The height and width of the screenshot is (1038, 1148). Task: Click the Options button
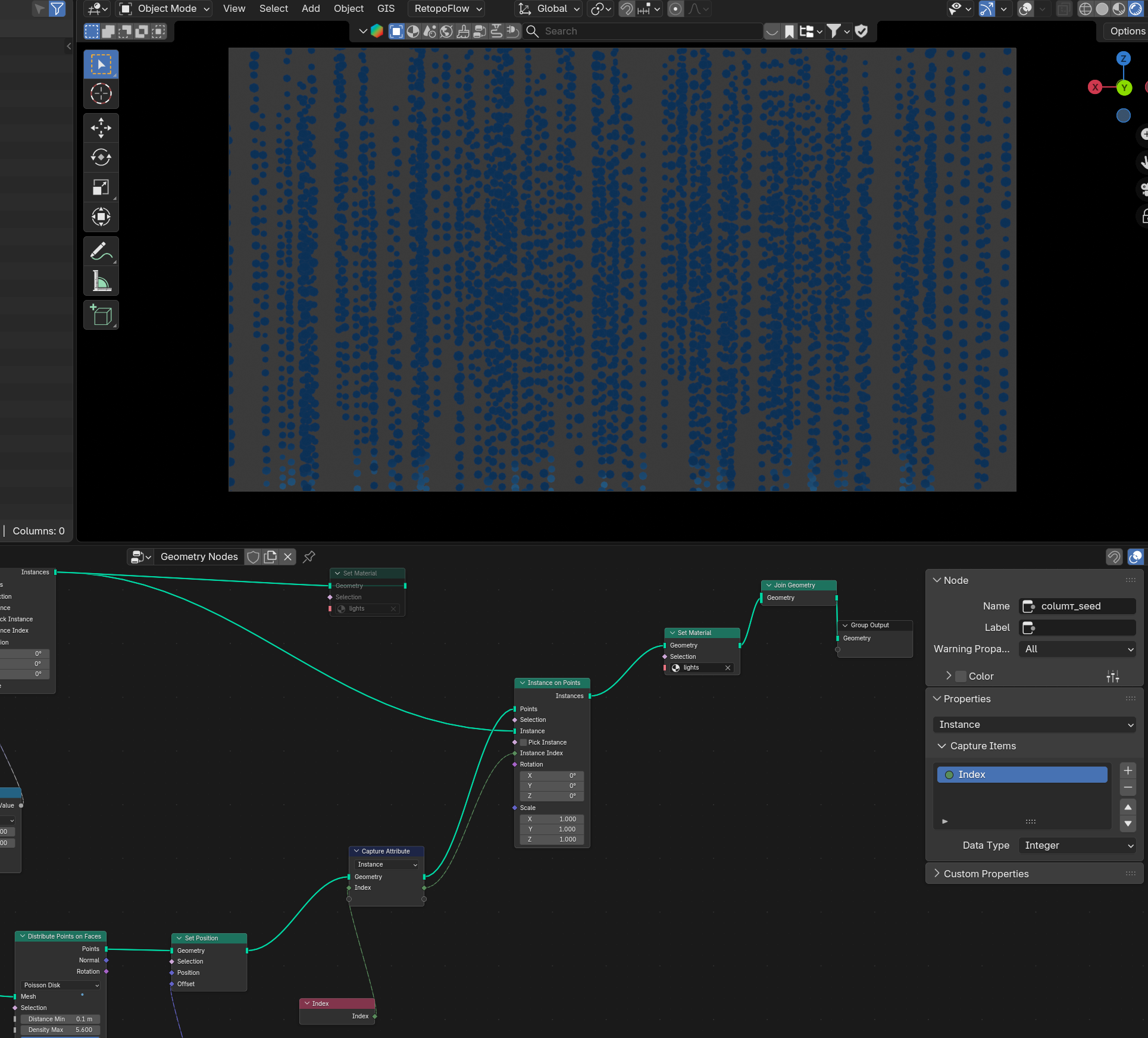1127,31
